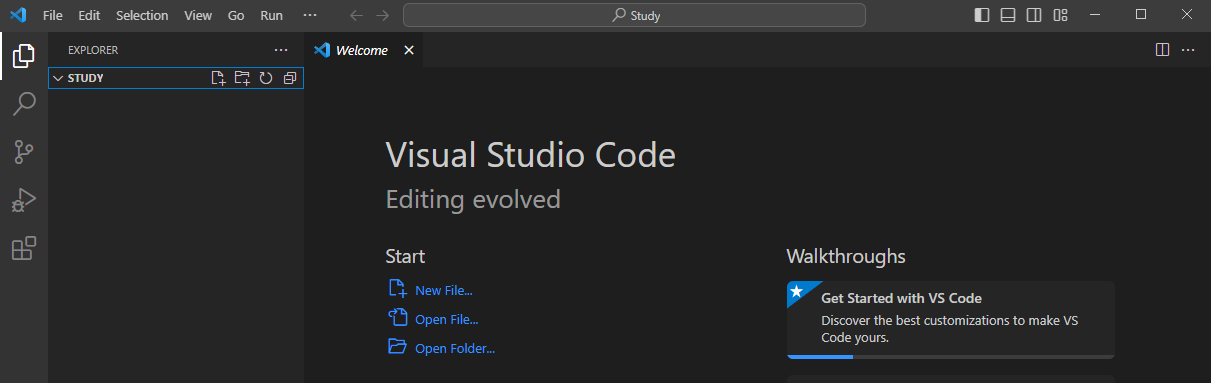The height and width of the screenshot is (383, 1211).
Task: Open the Source Control view
Action: pyautogui.click(x=24, y=152)
